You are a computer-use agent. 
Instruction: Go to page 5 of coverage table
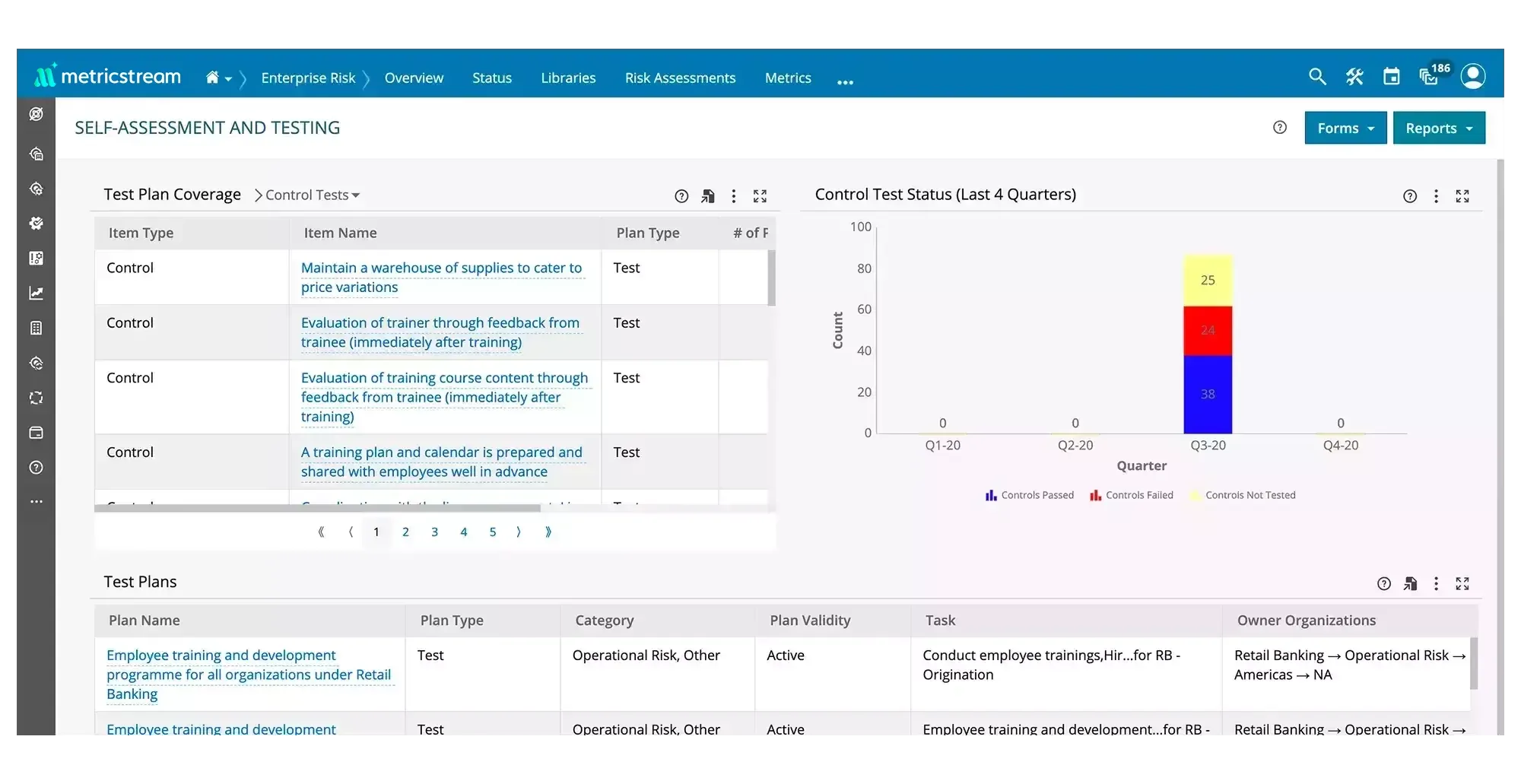(x=493, y=532)
